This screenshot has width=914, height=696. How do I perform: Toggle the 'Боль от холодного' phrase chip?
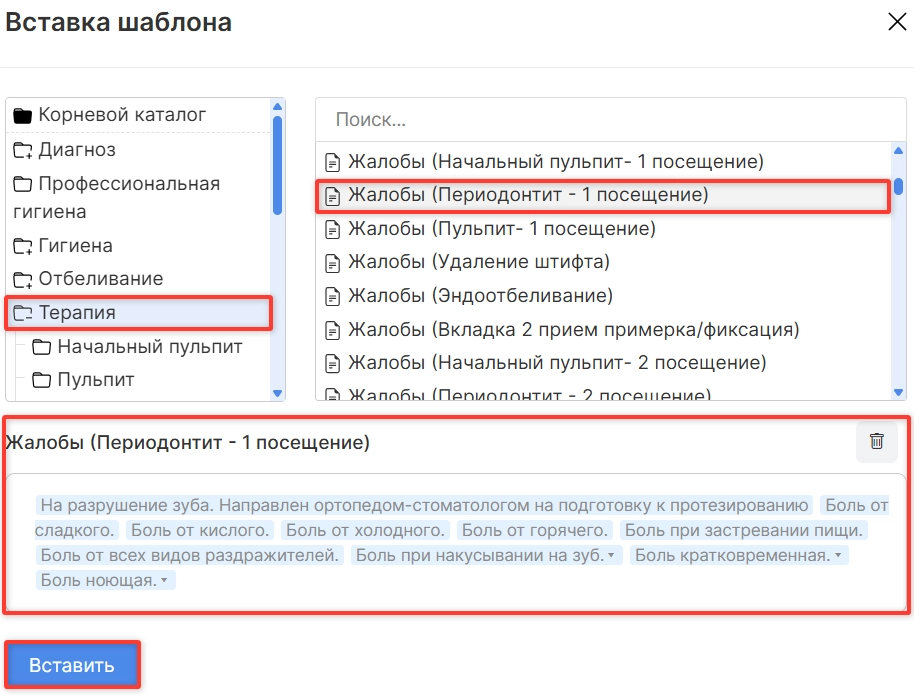coord(365,531)
